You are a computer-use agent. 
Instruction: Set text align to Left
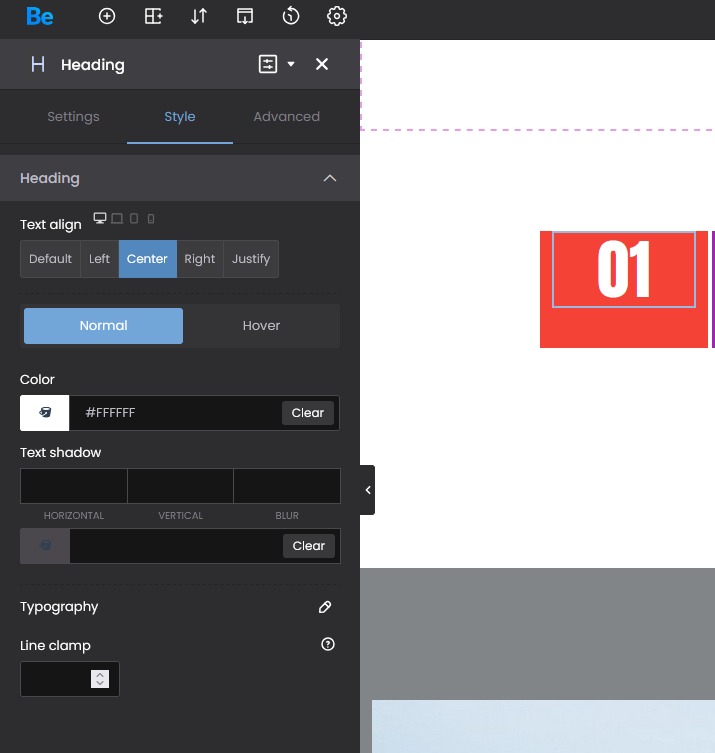point(99,259)
